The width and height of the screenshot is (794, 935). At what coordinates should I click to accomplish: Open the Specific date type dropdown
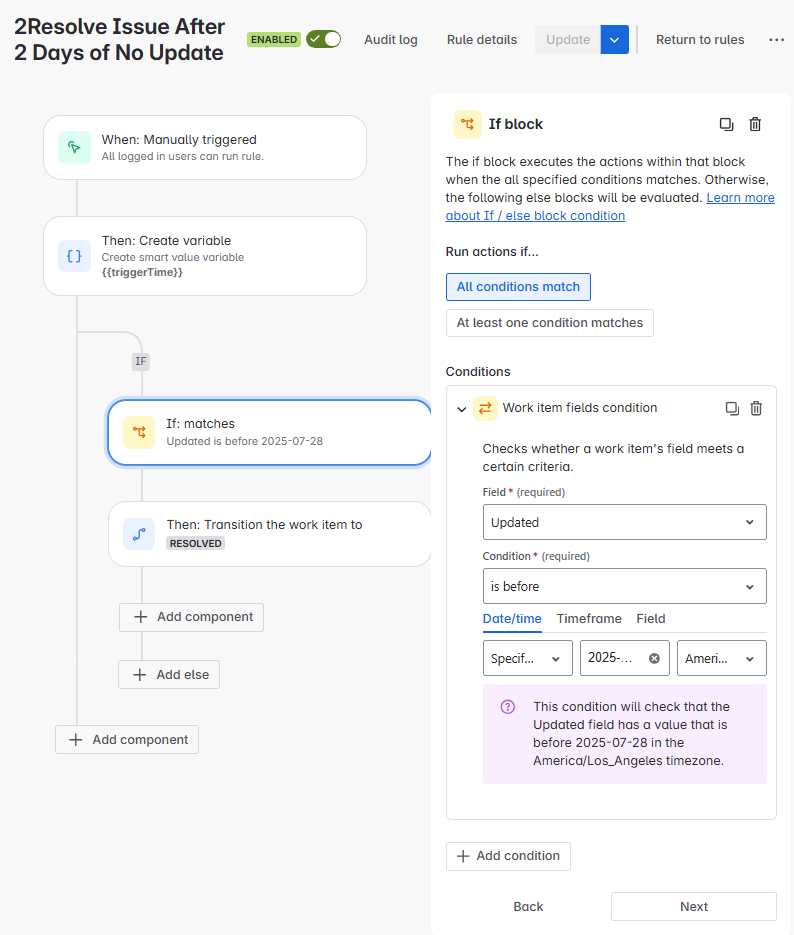coord(528,658)
